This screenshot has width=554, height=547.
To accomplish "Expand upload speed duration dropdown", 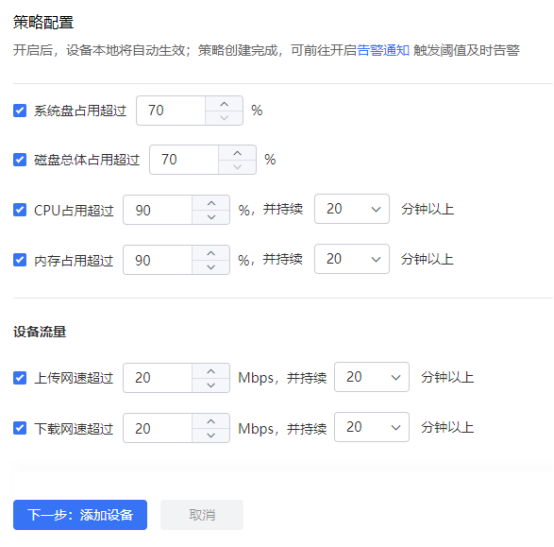I will (372, 377).
